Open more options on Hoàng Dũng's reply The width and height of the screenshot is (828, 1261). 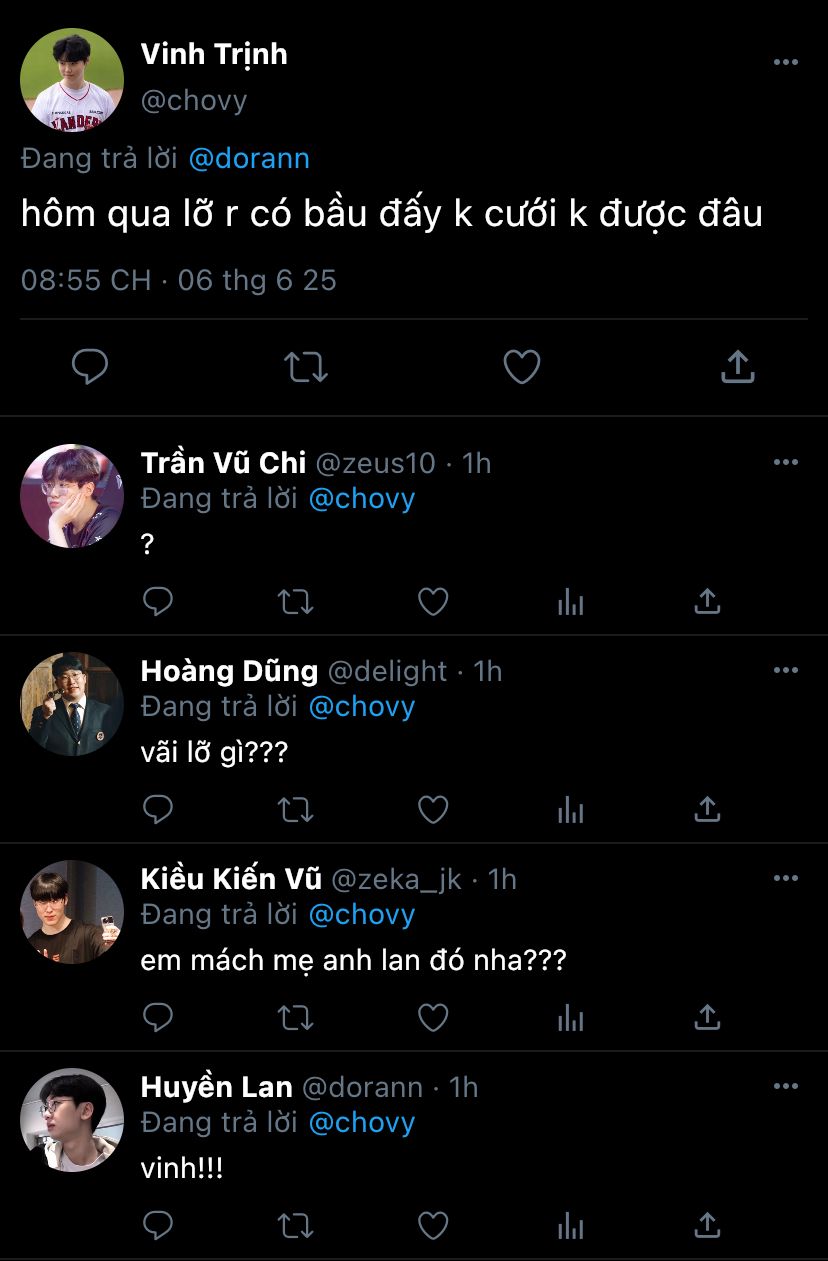point(786,670)
